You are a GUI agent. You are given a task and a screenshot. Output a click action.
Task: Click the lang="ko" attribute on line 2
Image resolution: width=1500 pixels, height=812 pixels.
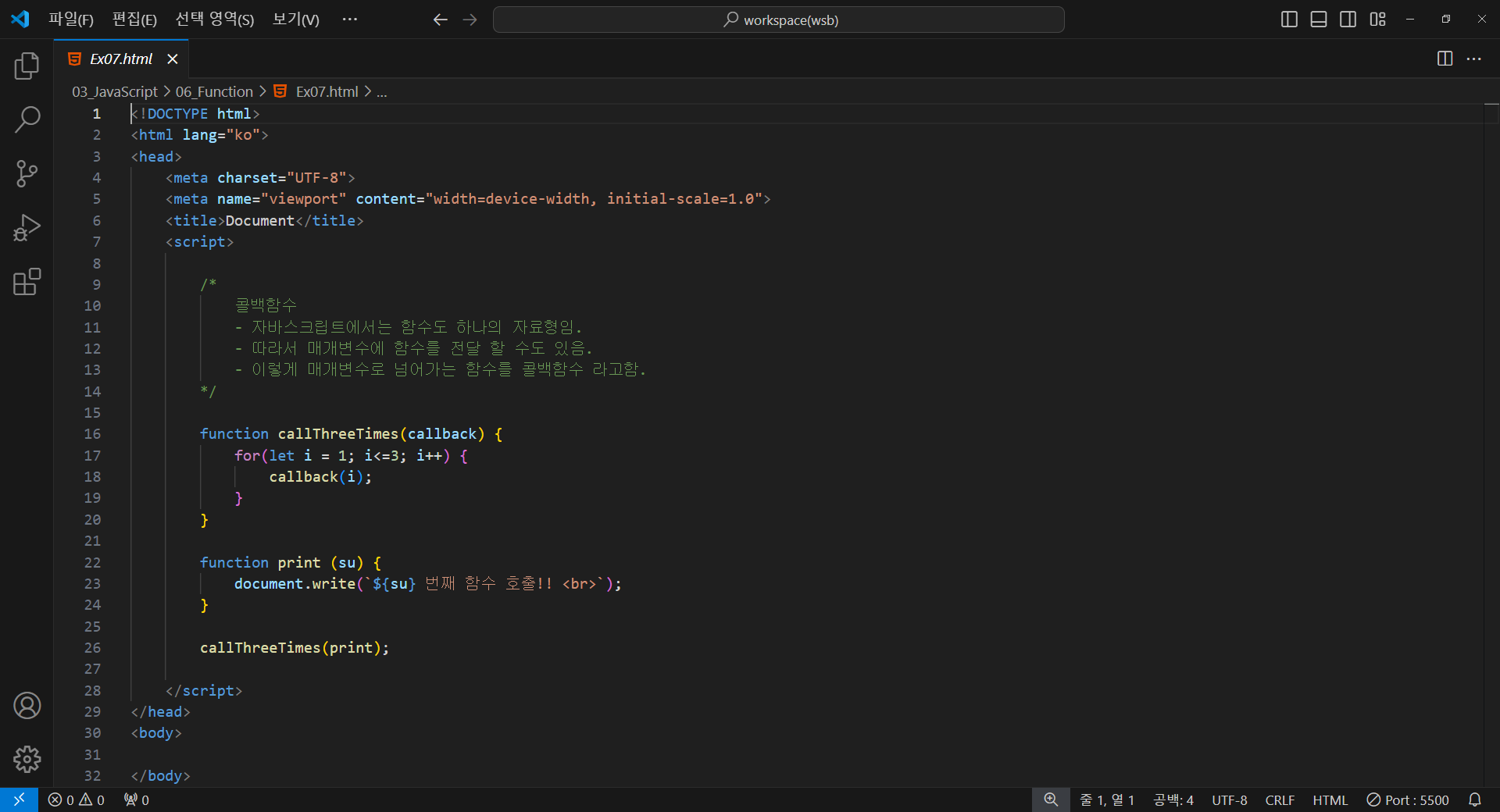[x=221, y=135]
